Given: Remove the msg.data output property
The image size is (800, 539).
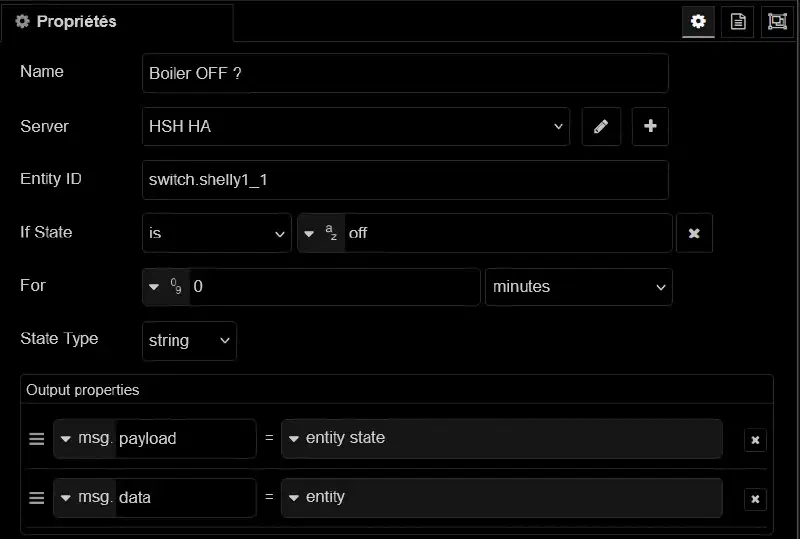Looking at the screenshot, I should [x=755, y=499].
